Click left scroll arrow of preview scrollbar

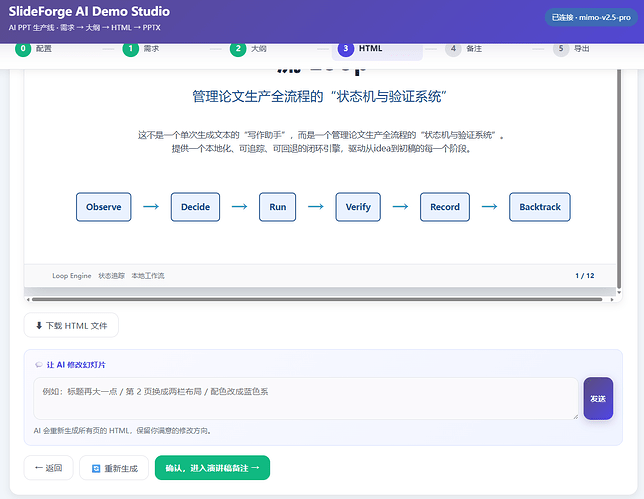(x=28, y=299)
